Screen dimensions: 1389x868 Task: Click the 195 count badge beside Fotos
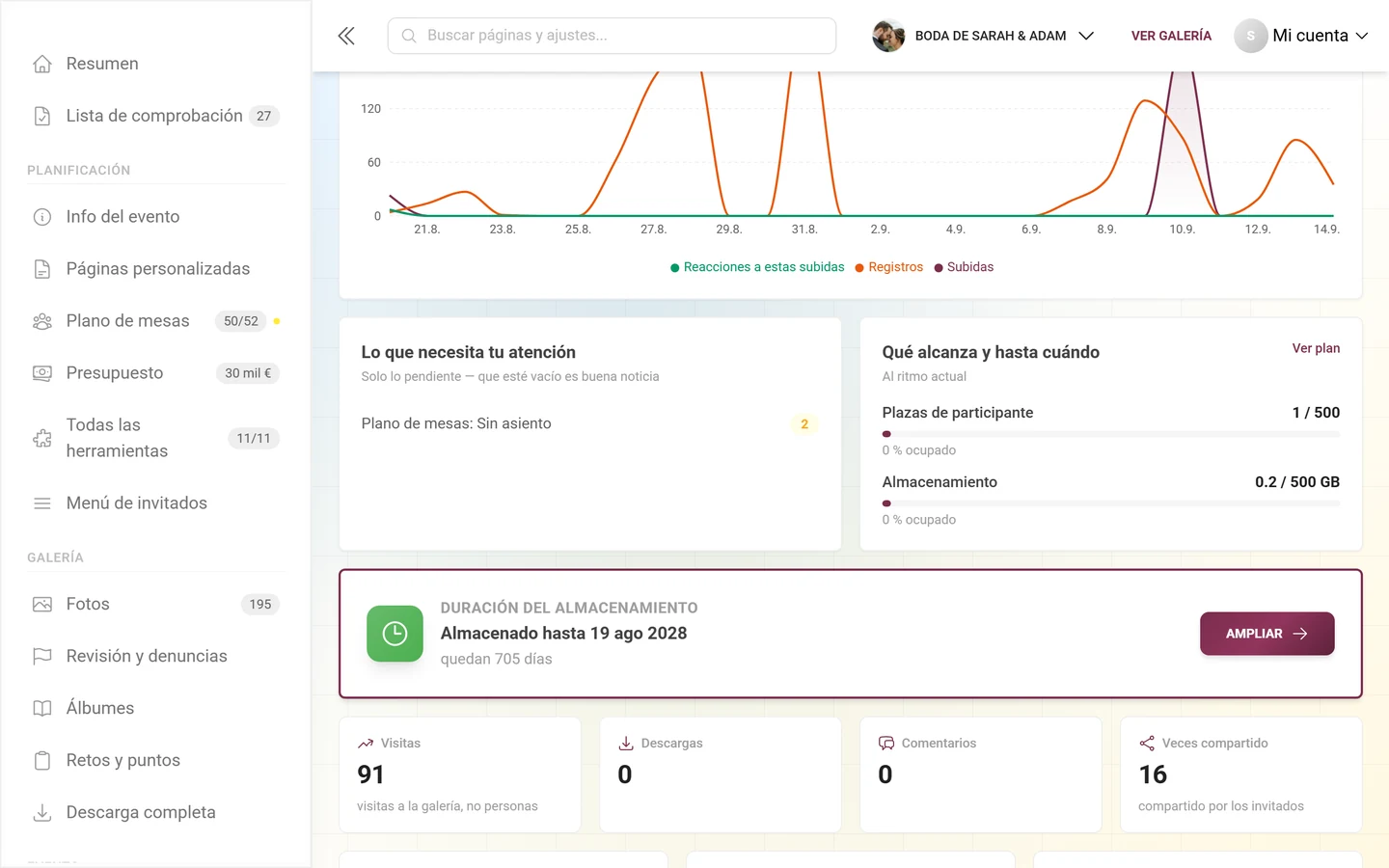click(x=260, y=604)
